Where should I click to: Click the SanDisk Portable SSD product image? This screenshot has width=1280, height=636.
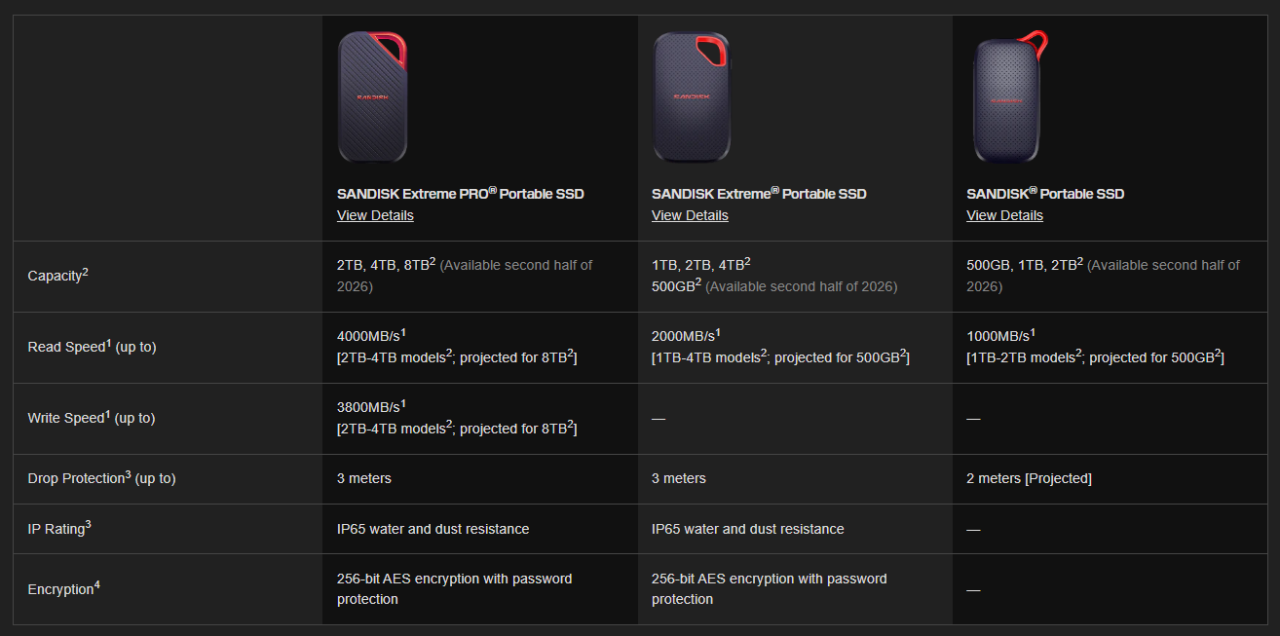click(1006, 97)
